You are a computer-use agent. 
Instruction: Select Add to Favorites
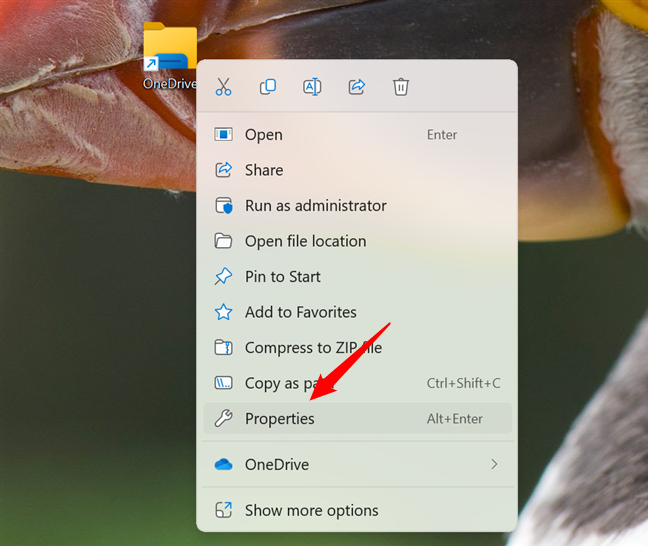point(357,312)
